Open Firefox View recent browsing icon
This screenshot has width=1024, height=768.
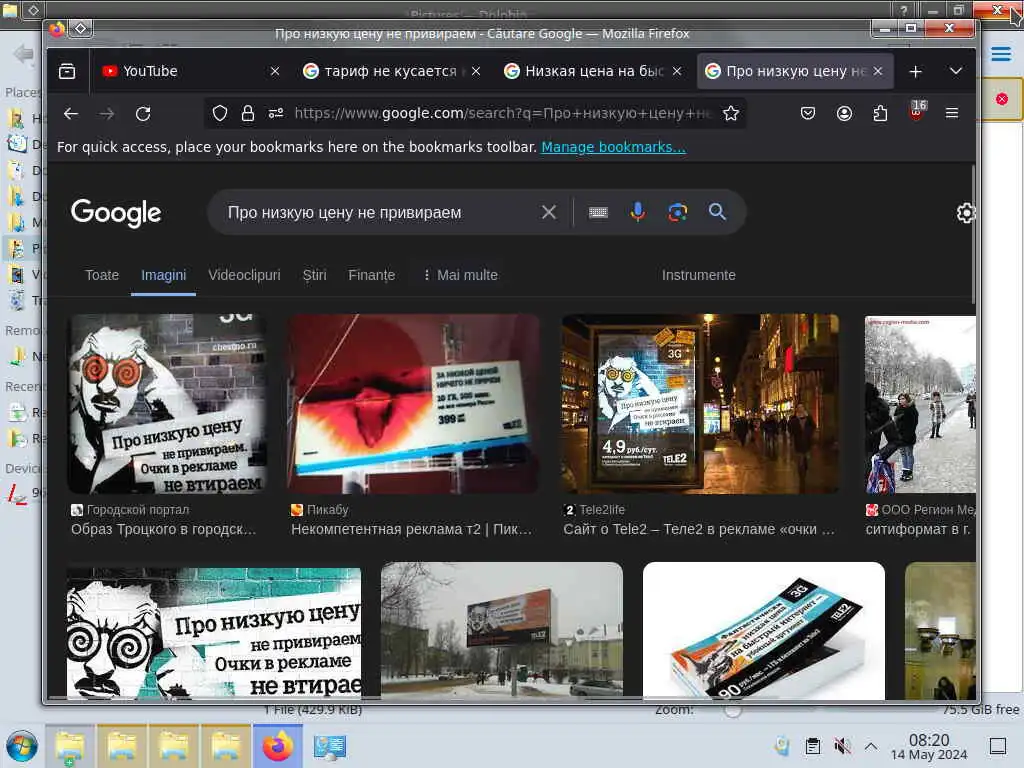pyautogui.click(x=67, y=71)
